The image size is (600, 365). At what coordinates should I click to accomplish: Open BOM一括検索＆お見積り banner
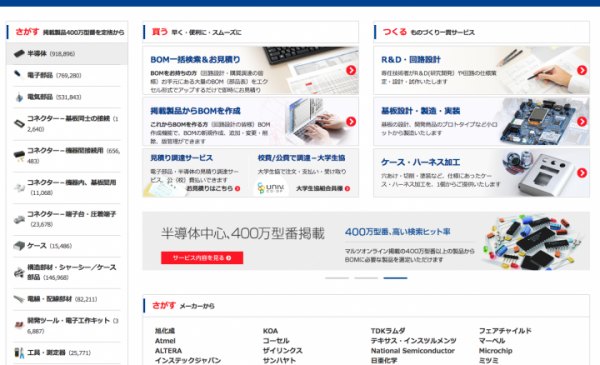tap(250, 70)
